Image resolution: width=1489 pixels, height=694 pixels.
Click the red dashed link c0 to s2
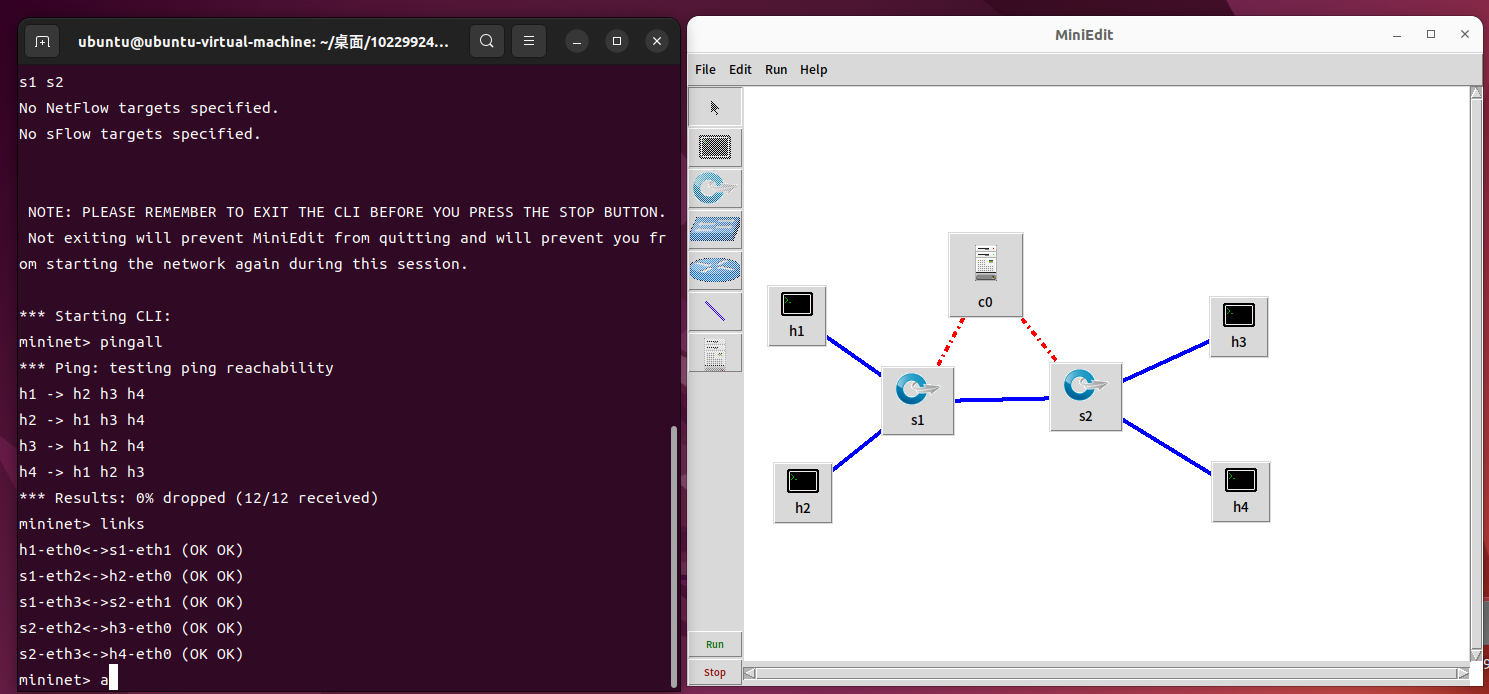tap(1039, 340)
